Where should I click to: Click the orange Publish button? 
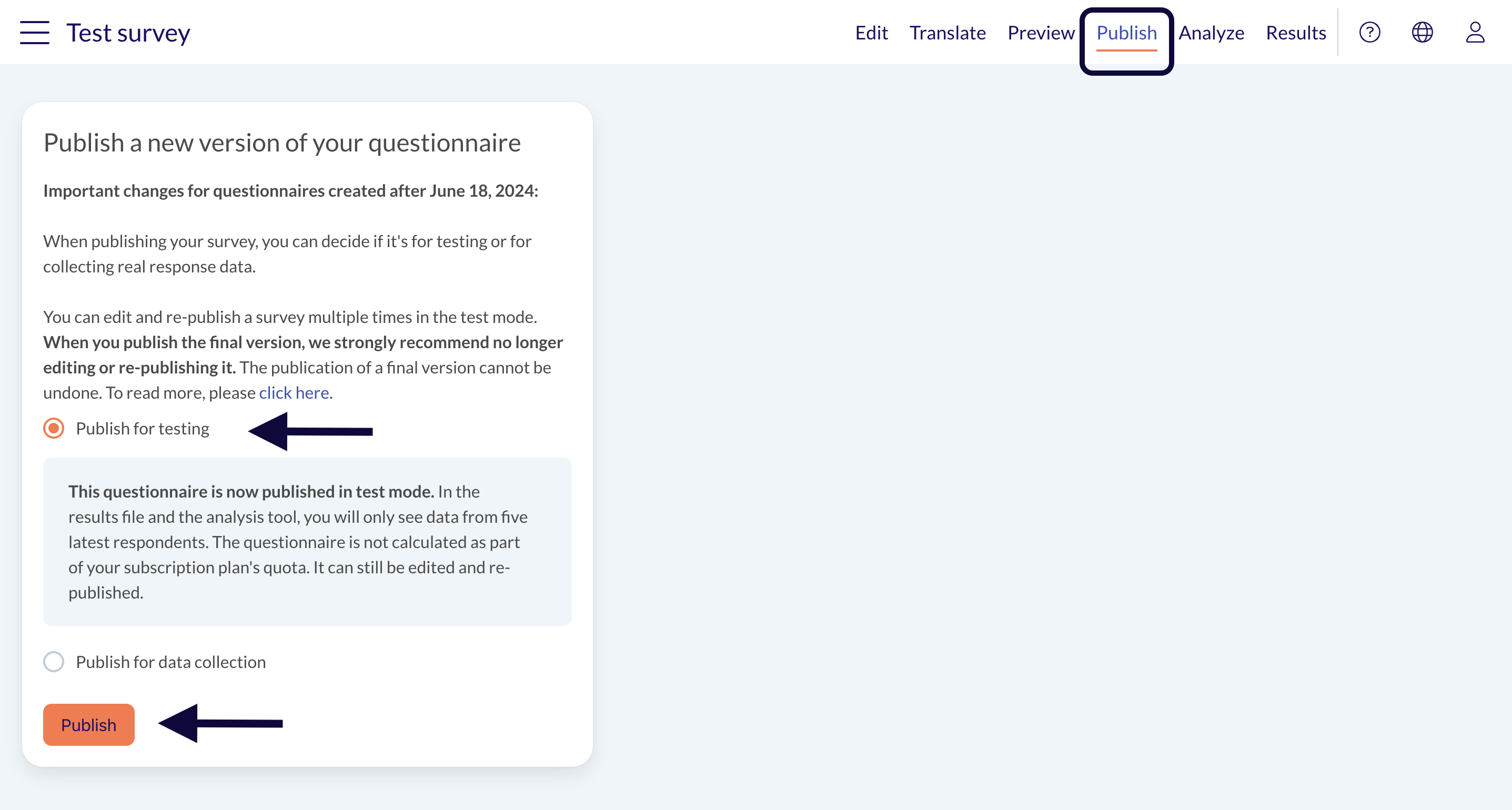pyautogui.click(x=88, y=725)
